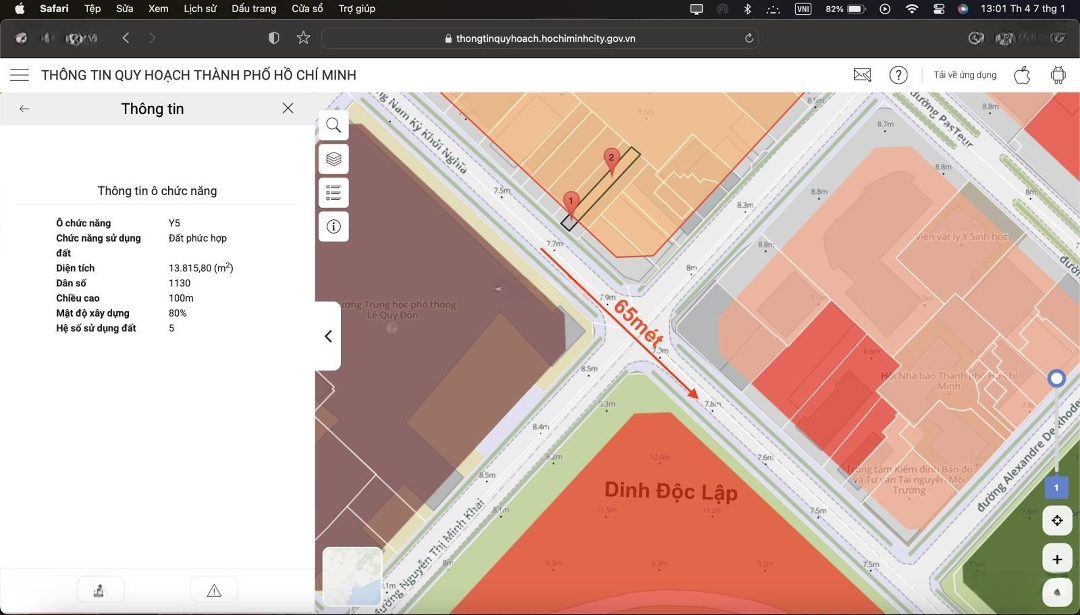
Task: Click the map info circle icon
Action: tap(334, 227)
